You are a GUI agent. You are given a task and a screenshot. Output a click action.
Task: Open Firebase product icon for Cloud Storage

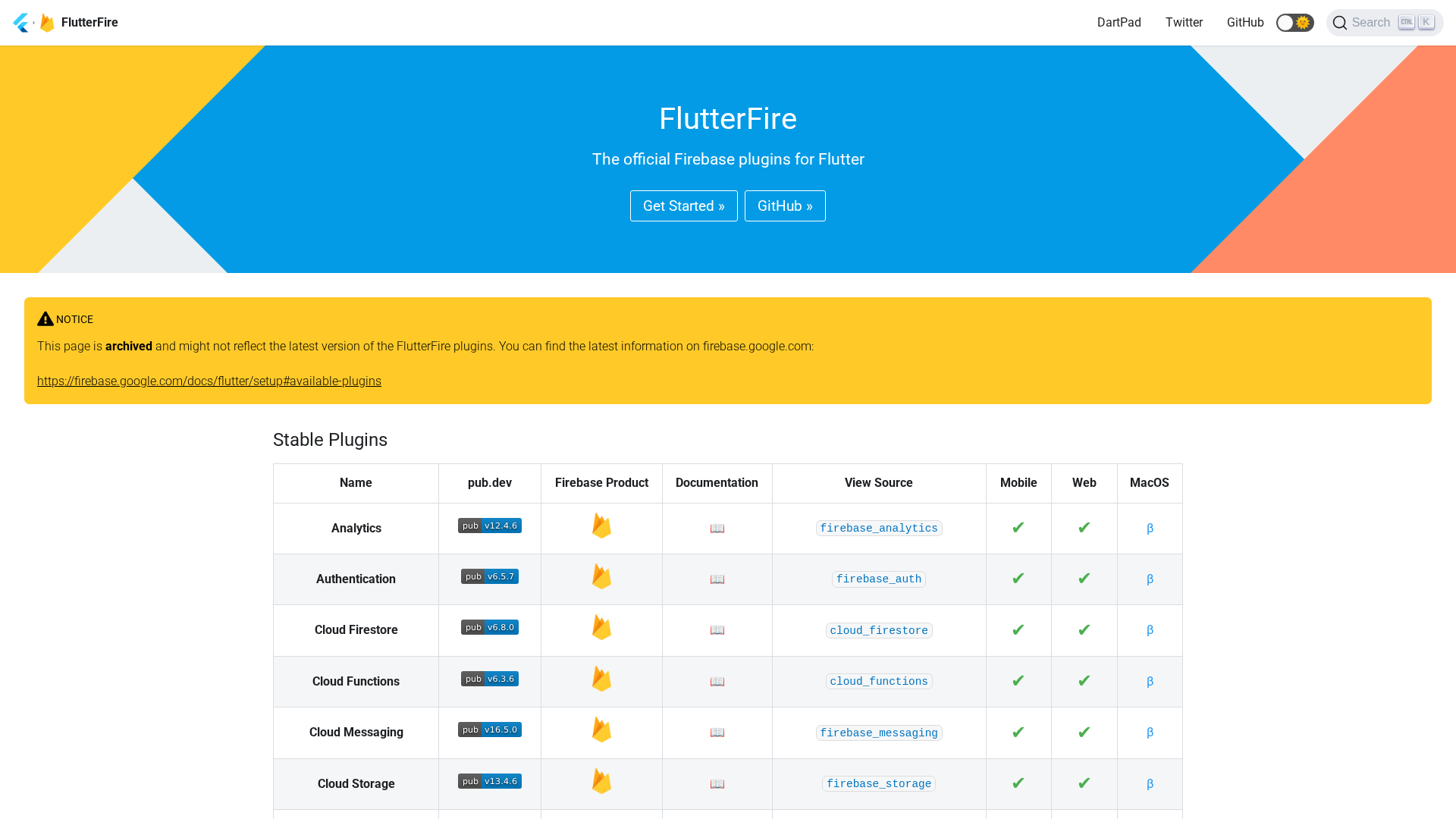tap(601, 781)
